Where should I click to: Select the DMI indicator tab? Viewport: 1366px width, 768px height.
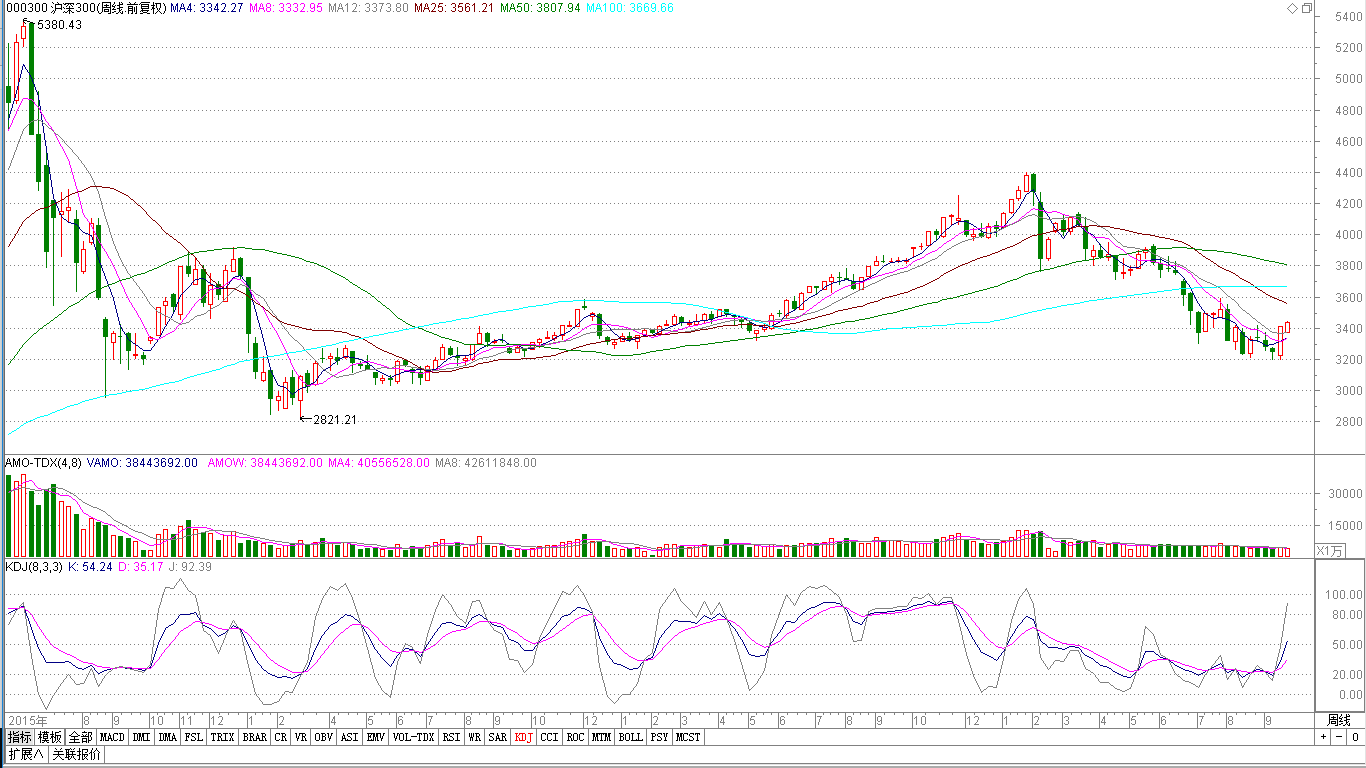(142, 738)
